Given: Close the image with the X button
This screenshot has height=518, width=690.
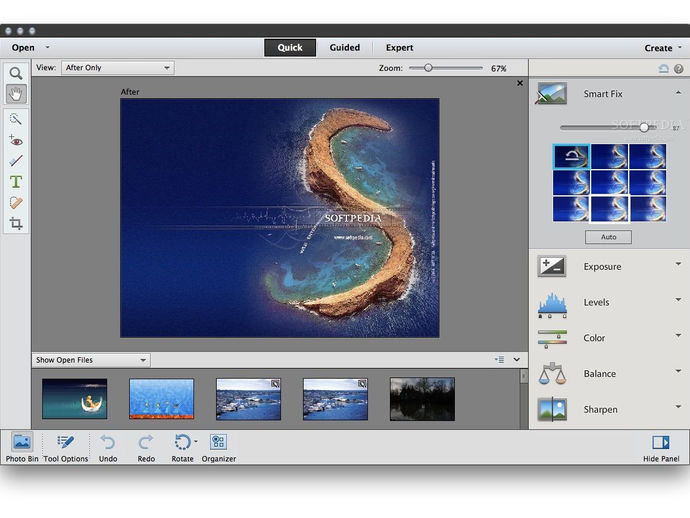Looking at the screenshot, I should click(x=520, y=83).
